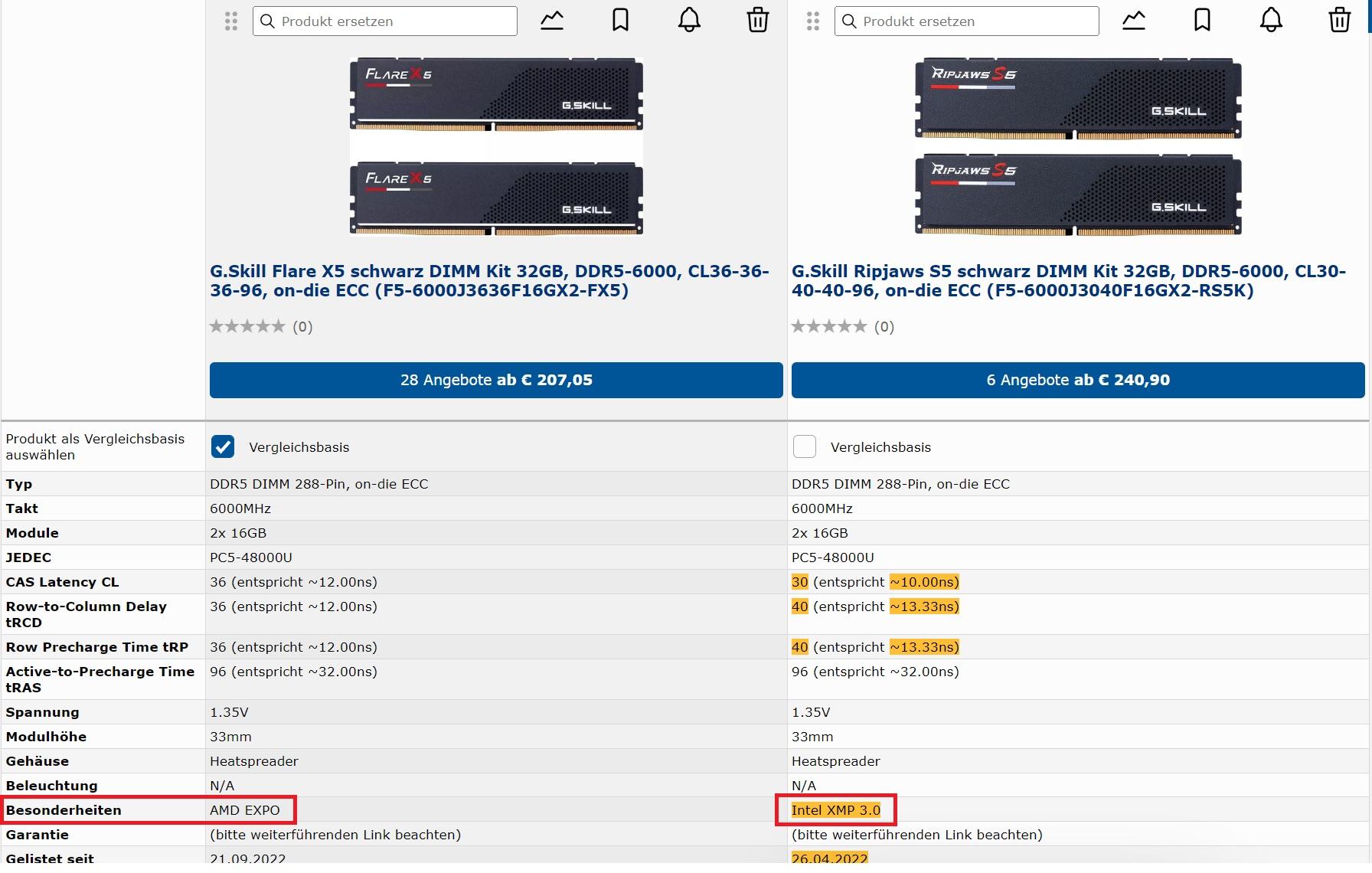The width and height of the screenshot is (1372, 873).
Task: Click the 'CAS Latency CL' row label
Action: point(63,582)
